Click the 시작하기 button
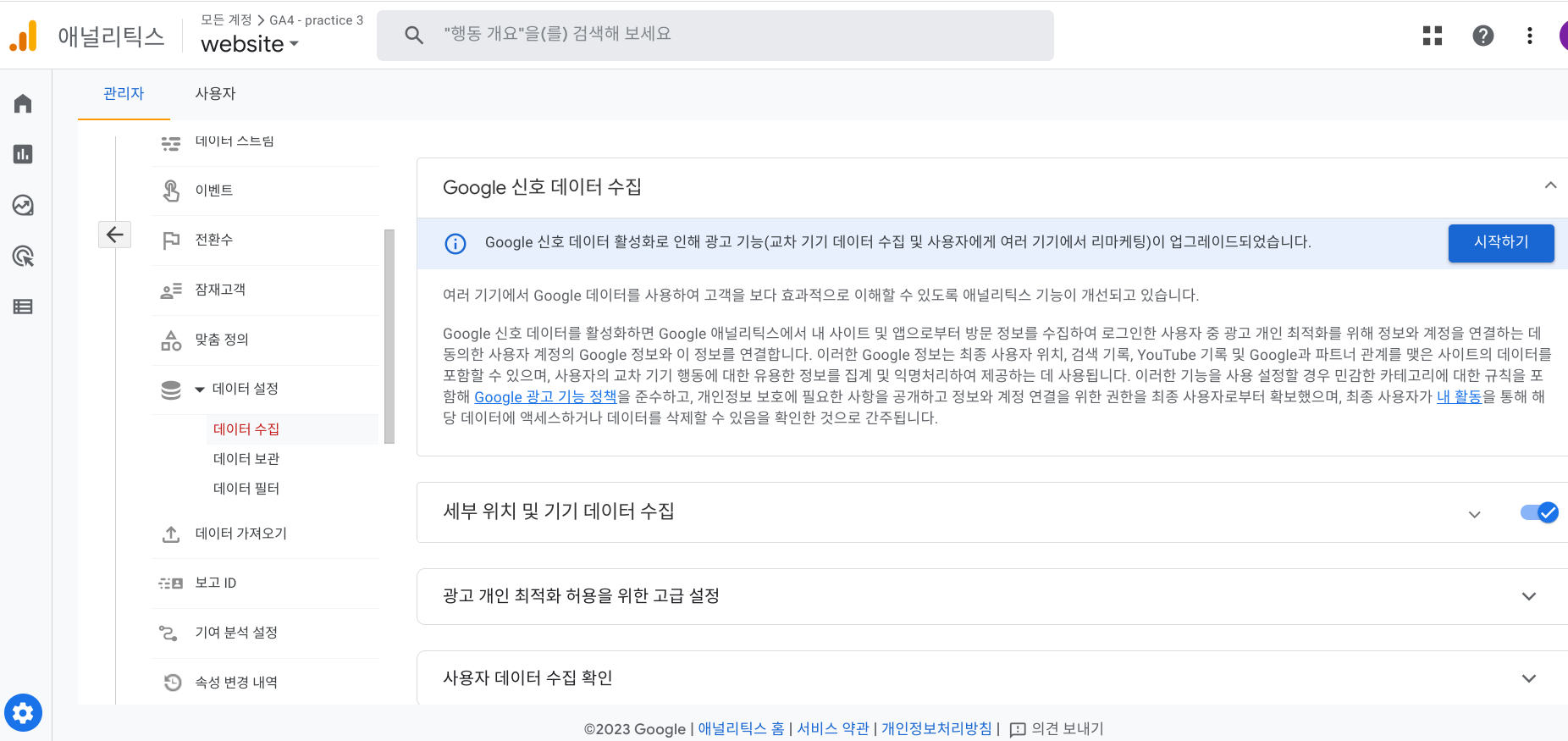The image size is (1568, 741). pos(1501,243)
